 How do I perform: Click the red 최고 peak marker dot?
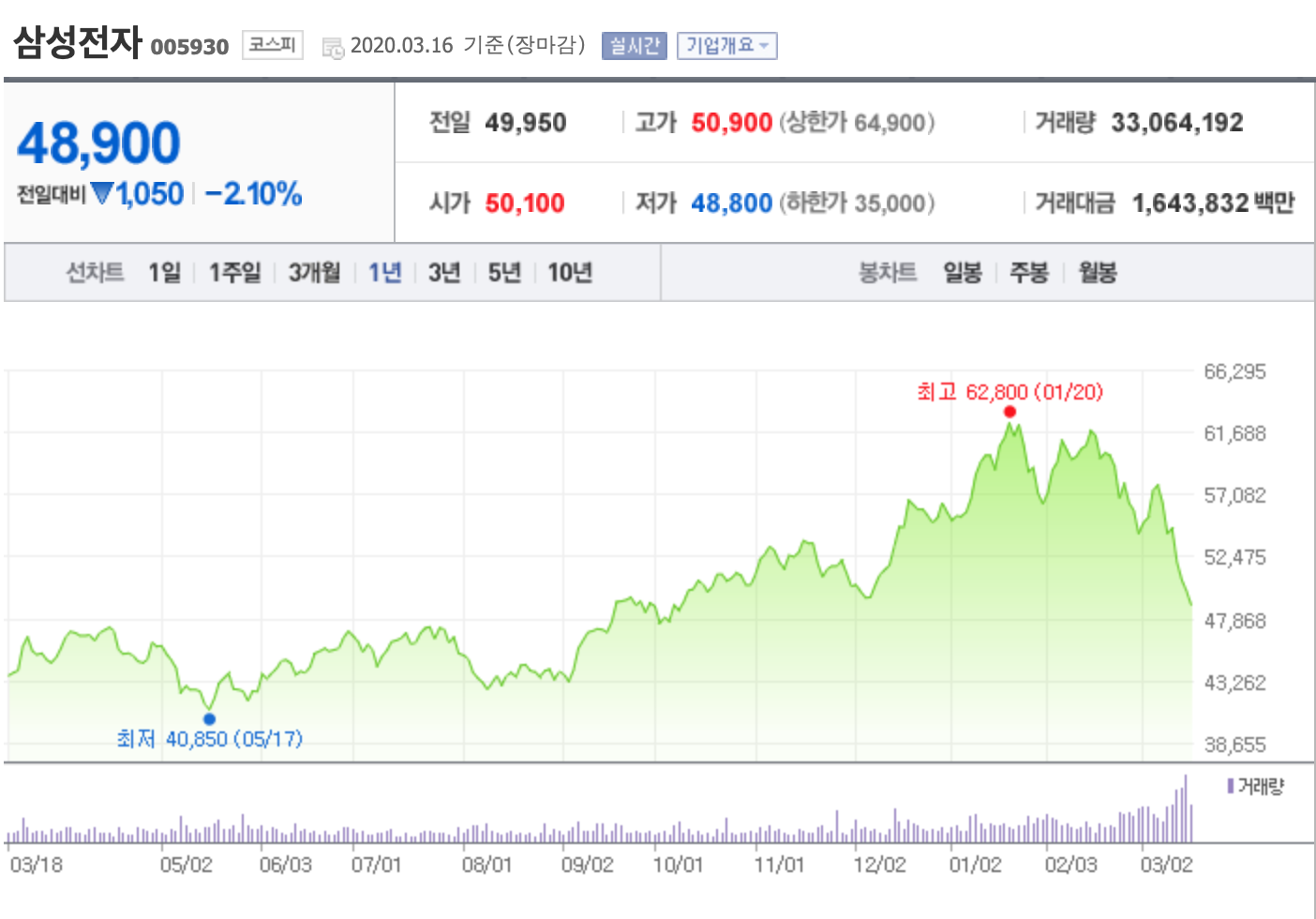(1009, 412)
